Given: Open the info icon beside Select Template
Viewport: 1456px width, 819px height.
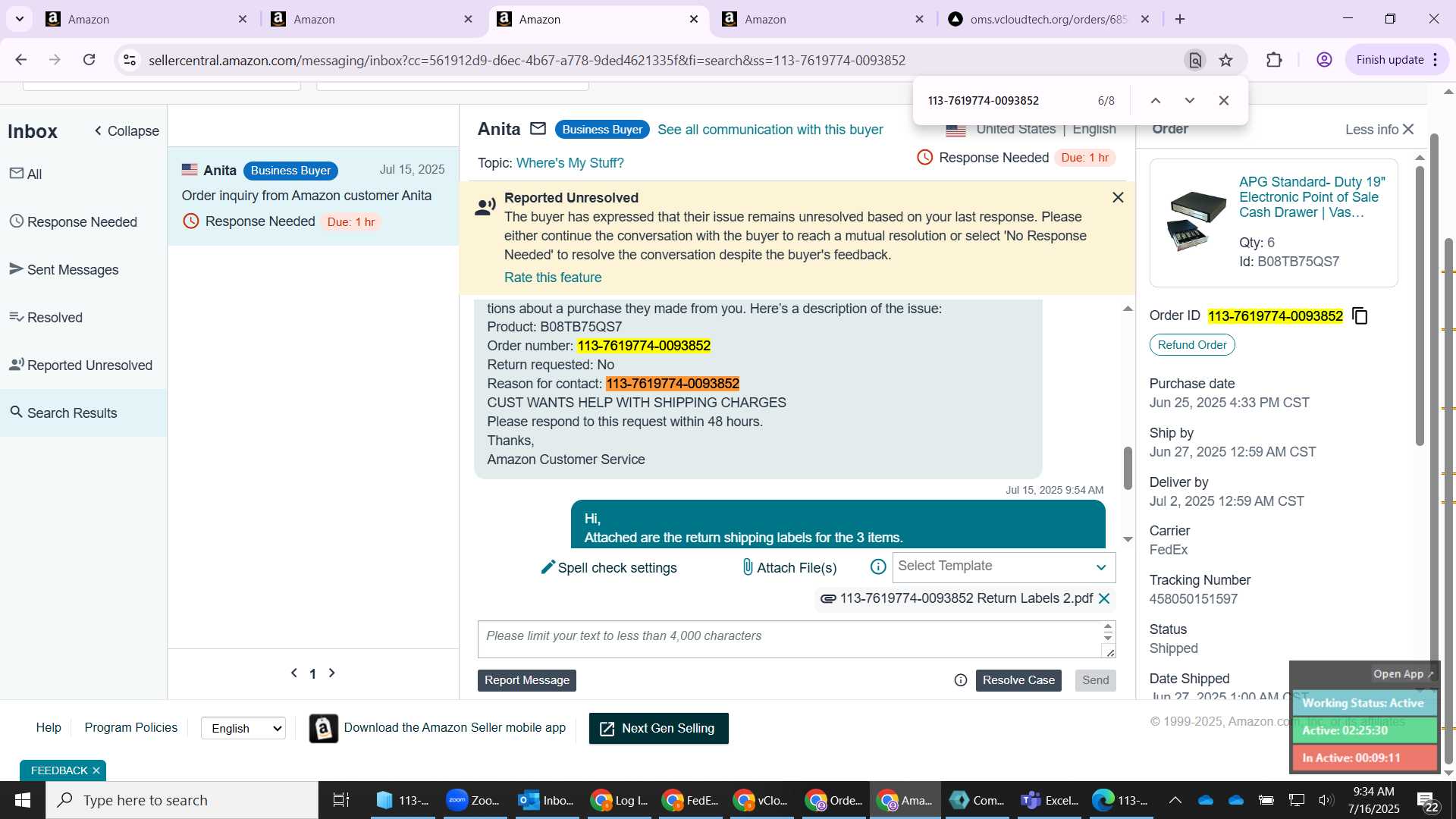Looking at the screenshot, I should click(x=878, y=566).
